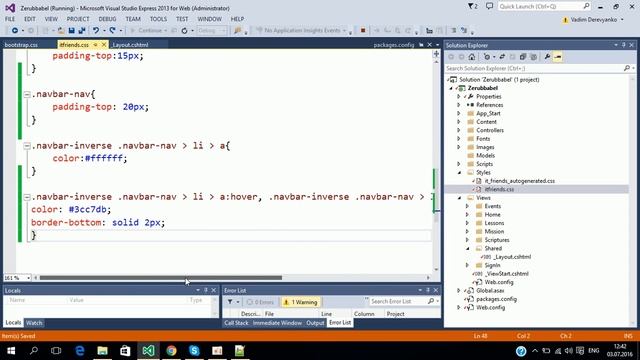Toggle the 0 Errors filter button
The height and width of the screenshot is (360, 640).
pyautogui.click(x=260, y=302)
